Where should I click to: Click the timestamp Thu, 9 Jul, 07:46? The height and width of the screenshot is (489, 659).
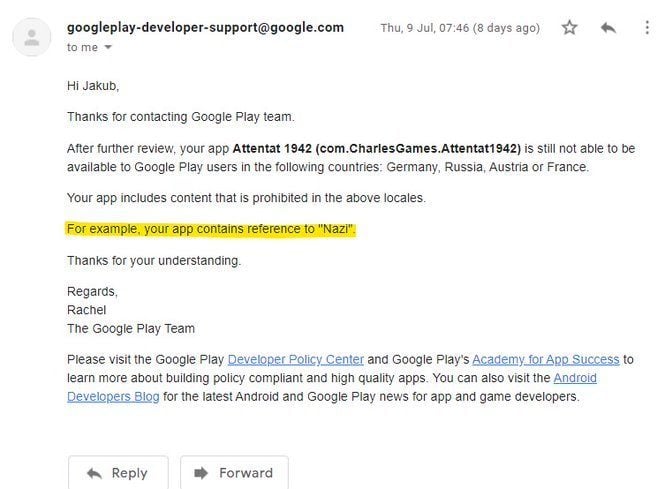pyautogui.click(x=460, y=28)
